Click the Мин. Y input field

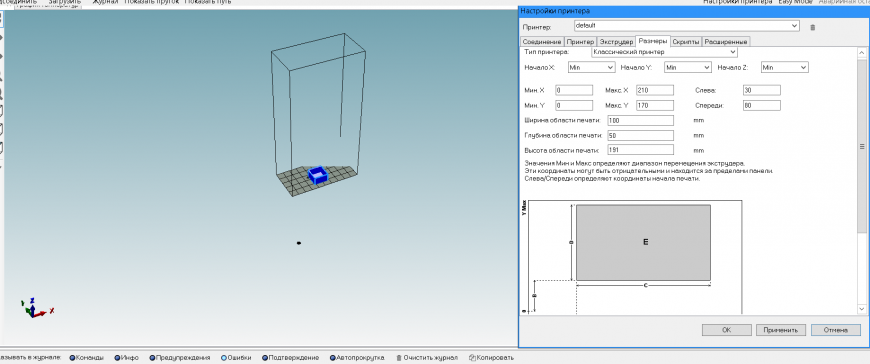pyautogui.click(x=574, y=105)
